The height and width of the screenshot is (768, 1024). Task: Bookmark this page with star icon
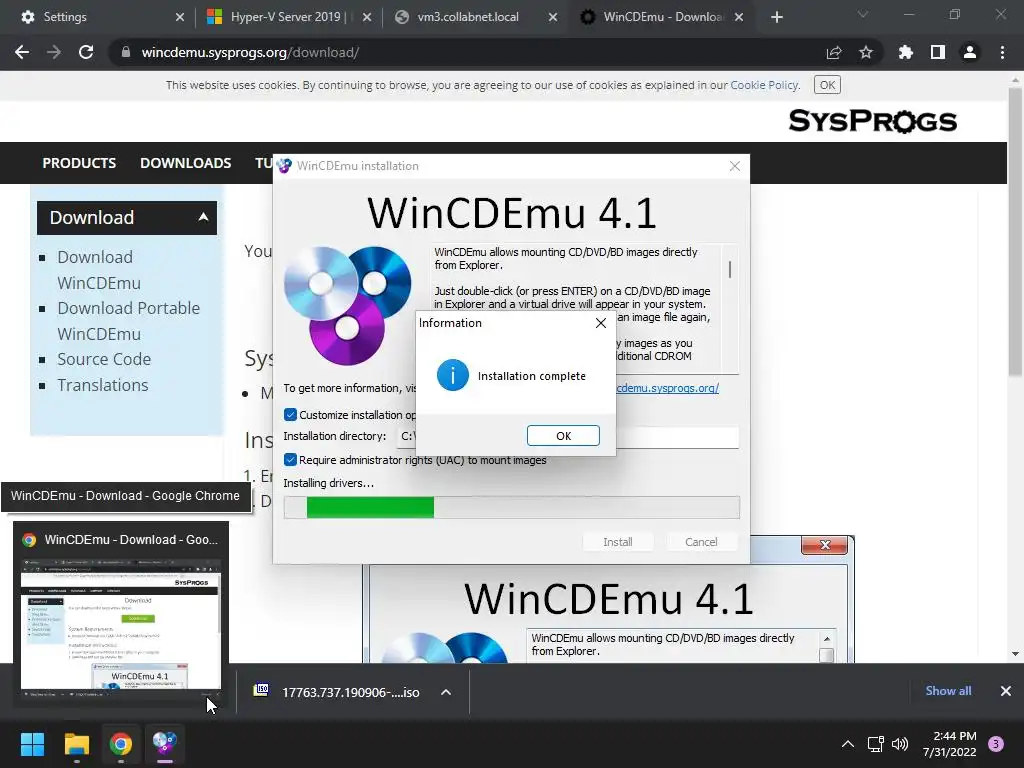point(865,52)
